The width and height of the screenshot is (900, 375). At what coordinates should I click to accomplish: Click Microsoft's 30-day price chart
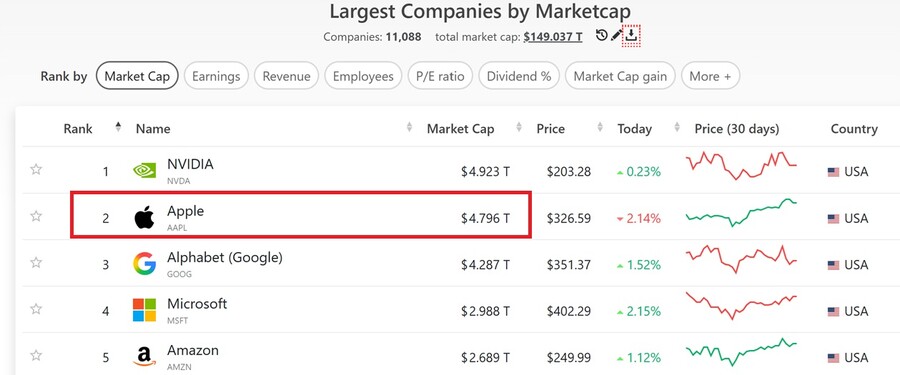[x=741, y=306]
